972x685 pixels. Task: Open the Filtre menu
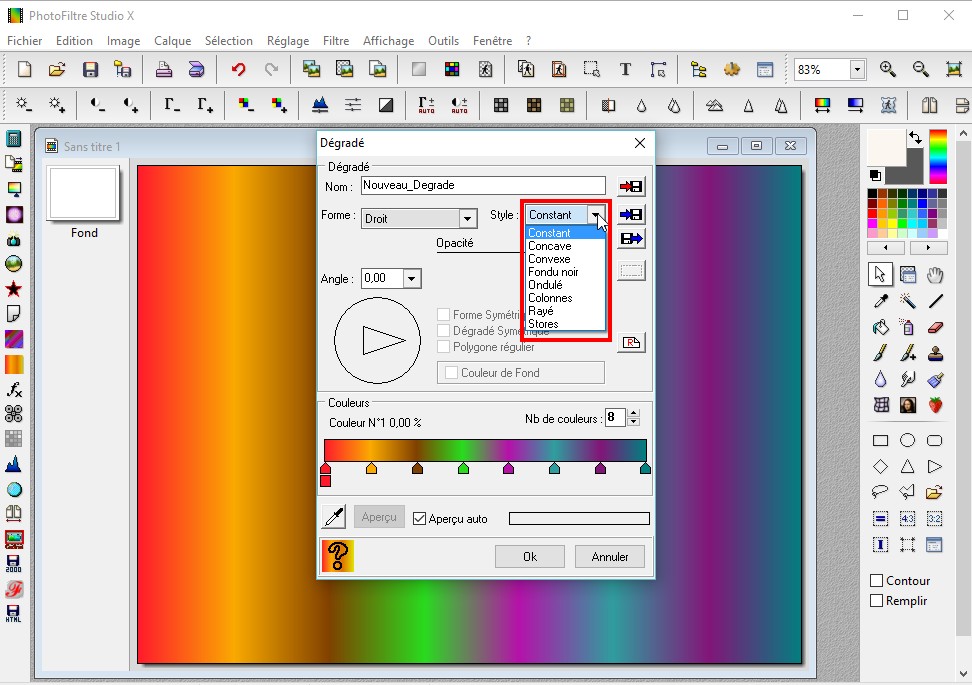click(x=336, y=41)
